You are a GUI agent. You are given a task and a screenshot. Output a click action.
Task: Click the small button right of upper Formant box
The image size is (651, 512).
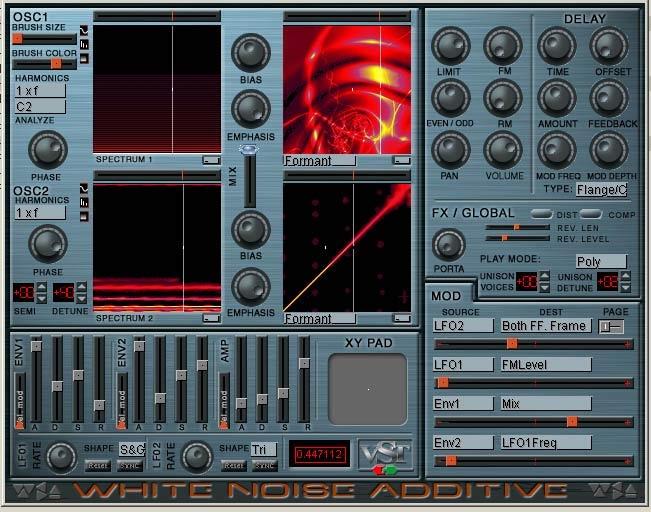[402, 160]
